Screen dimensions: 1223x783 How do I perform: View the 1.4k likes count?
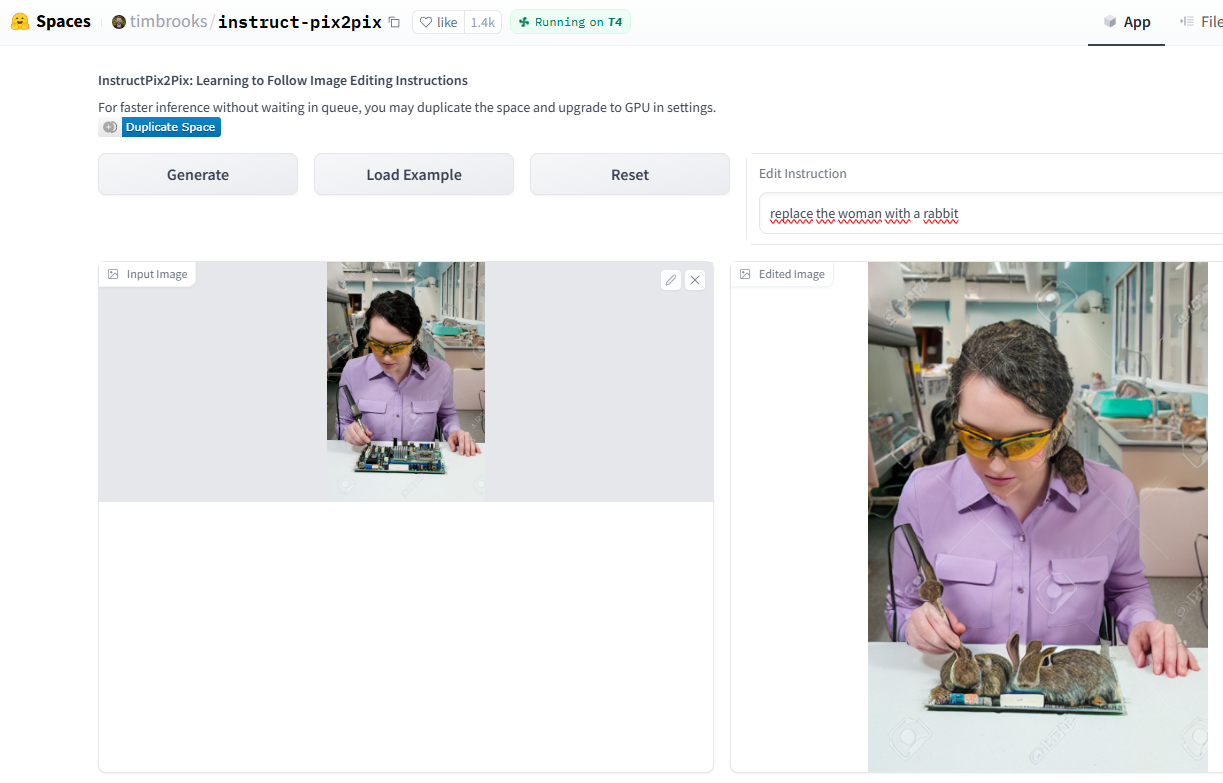click(x=483, y=22)
